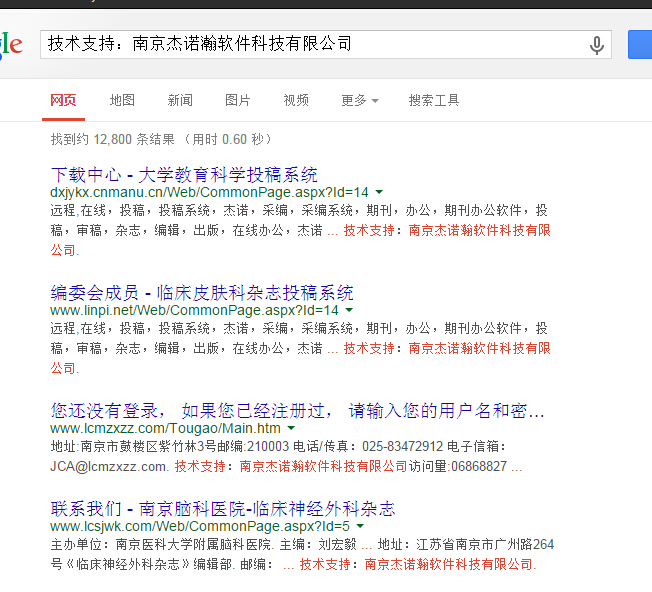Open result 您还没有登录，如果您已经注册过
Image resolution: width=652 pixels, height=592 pixels.
point(297,411)
